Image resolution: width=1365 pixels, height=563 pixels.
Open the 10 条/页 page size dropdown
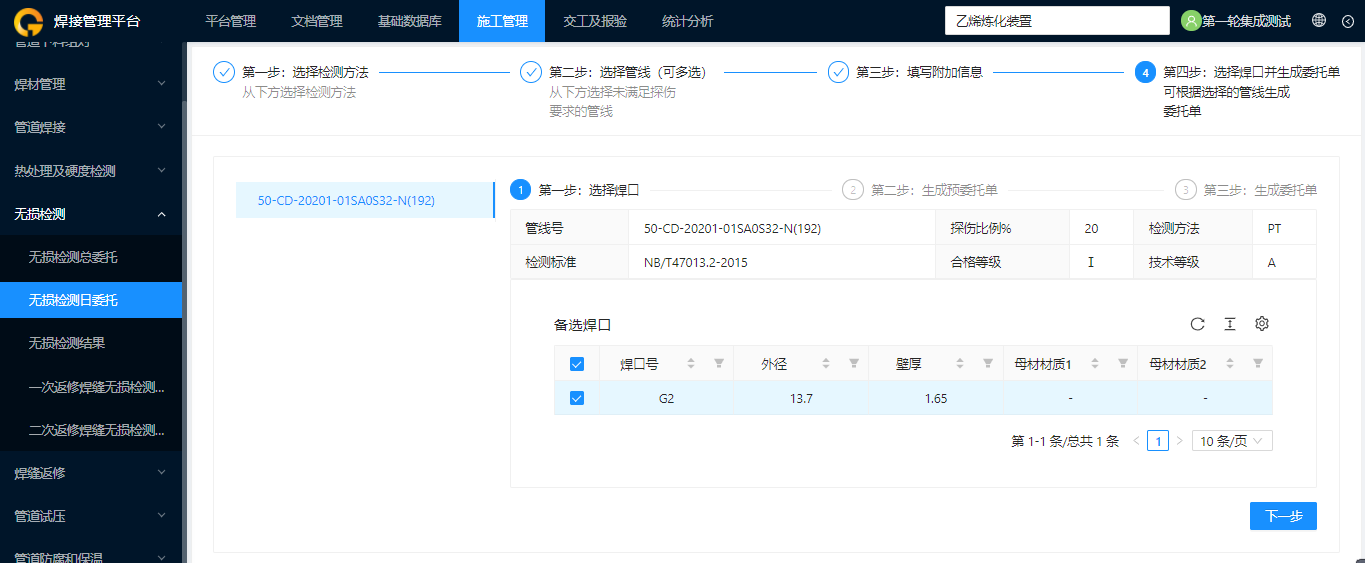tap(1232, 441)
